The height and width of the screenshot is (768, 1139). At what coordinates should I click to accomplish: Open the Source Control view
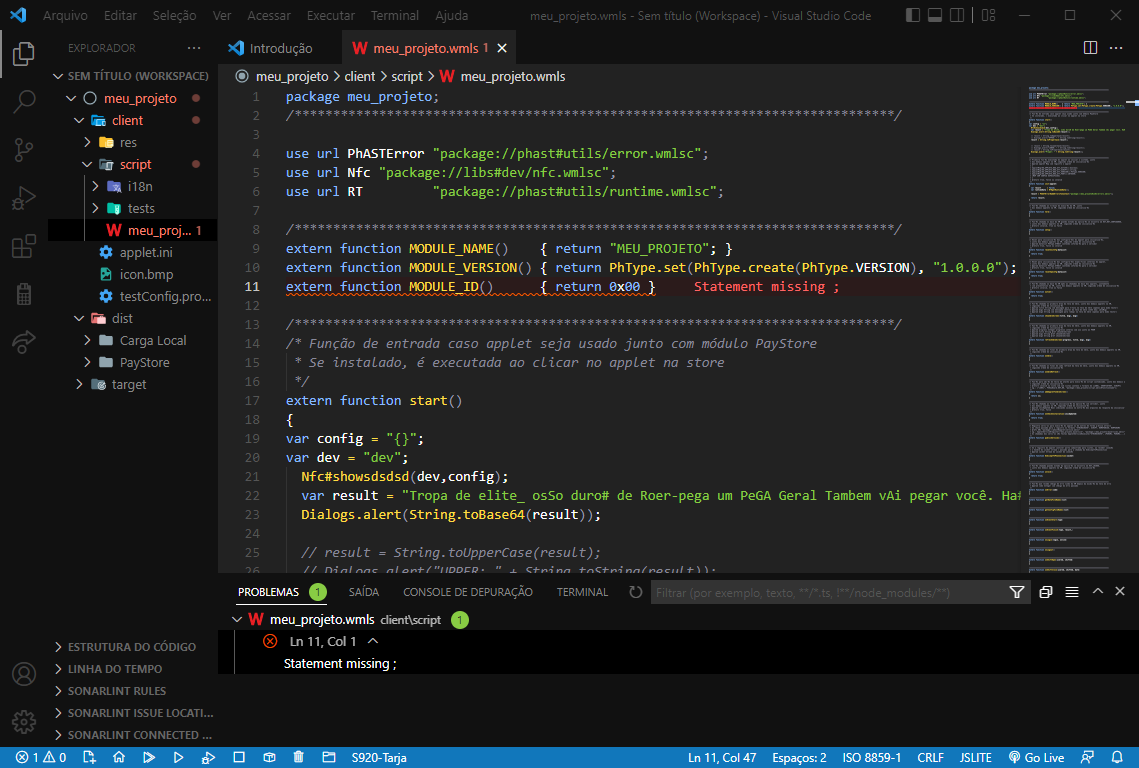pos(23,148)
